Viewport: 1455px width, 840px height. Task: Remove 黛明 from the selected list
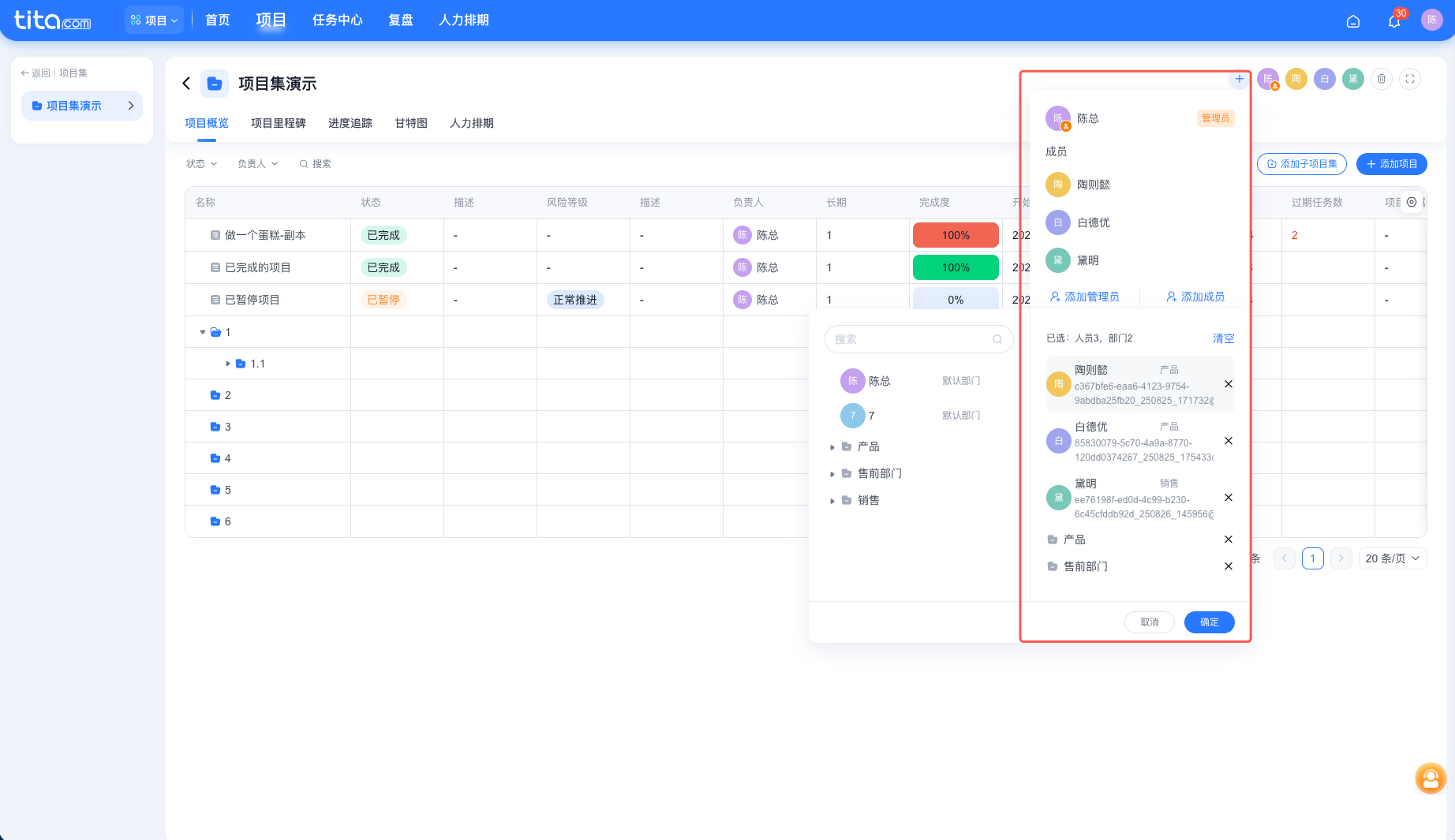pyautogui.click(x=1229, y=498)
